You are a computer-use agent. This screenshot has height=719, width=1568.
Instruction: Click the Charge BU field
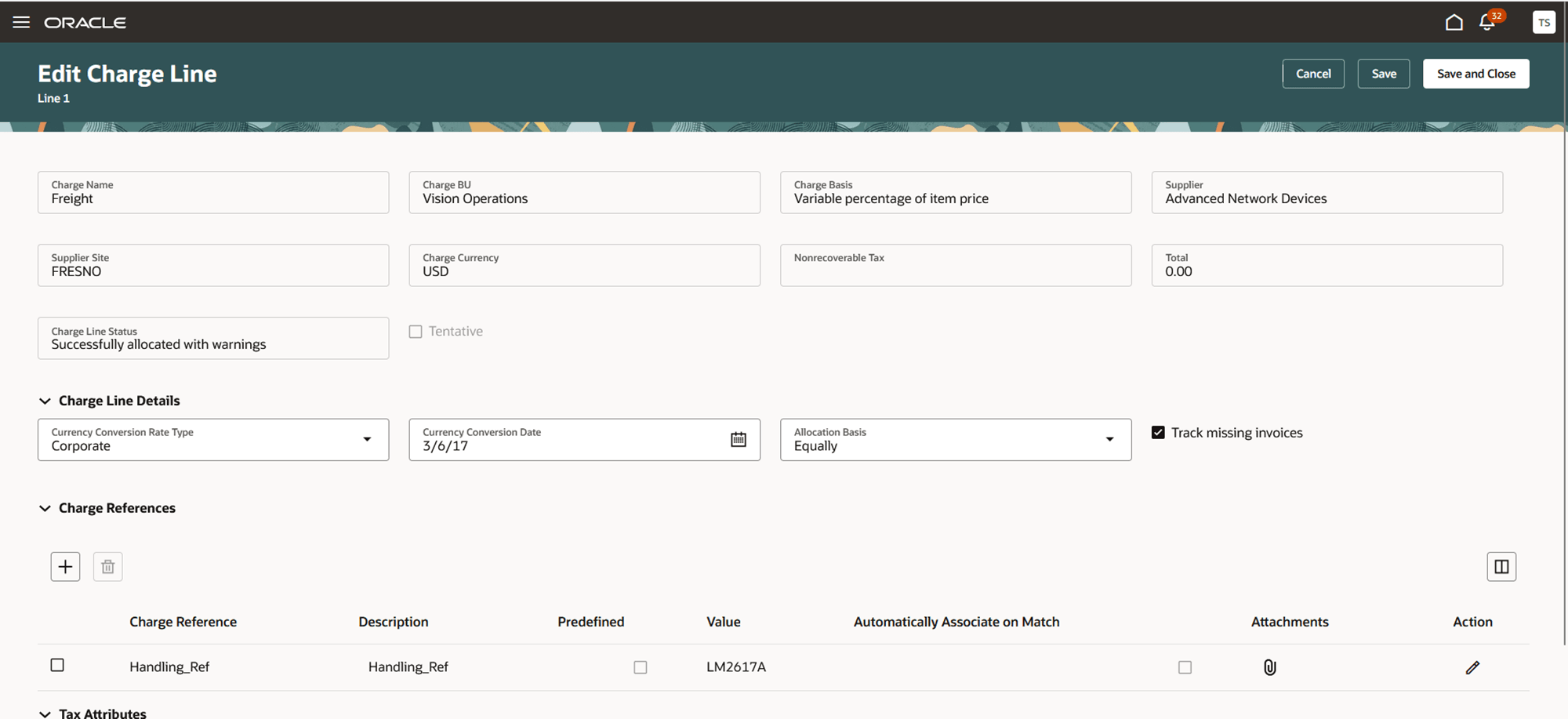[x=584, y=192]
